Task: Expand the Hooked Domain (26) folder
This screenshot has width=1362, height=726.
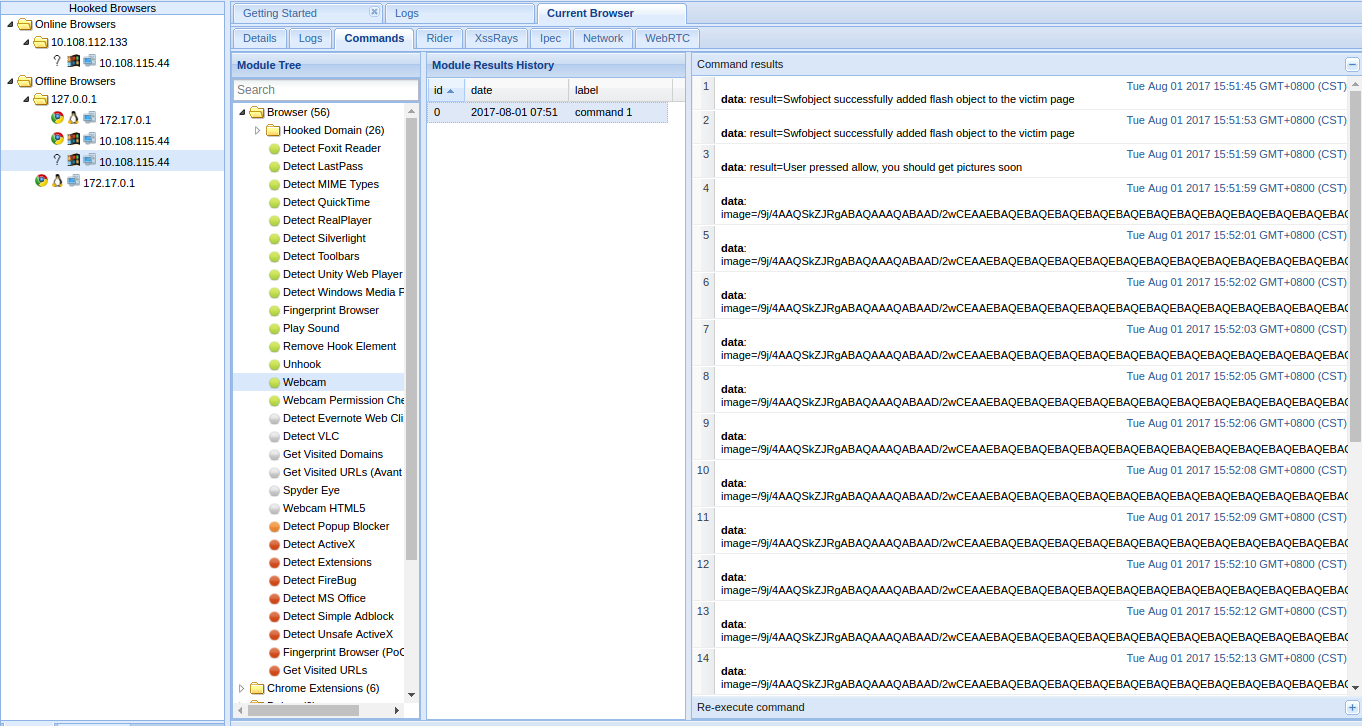Action: point(257,130)
